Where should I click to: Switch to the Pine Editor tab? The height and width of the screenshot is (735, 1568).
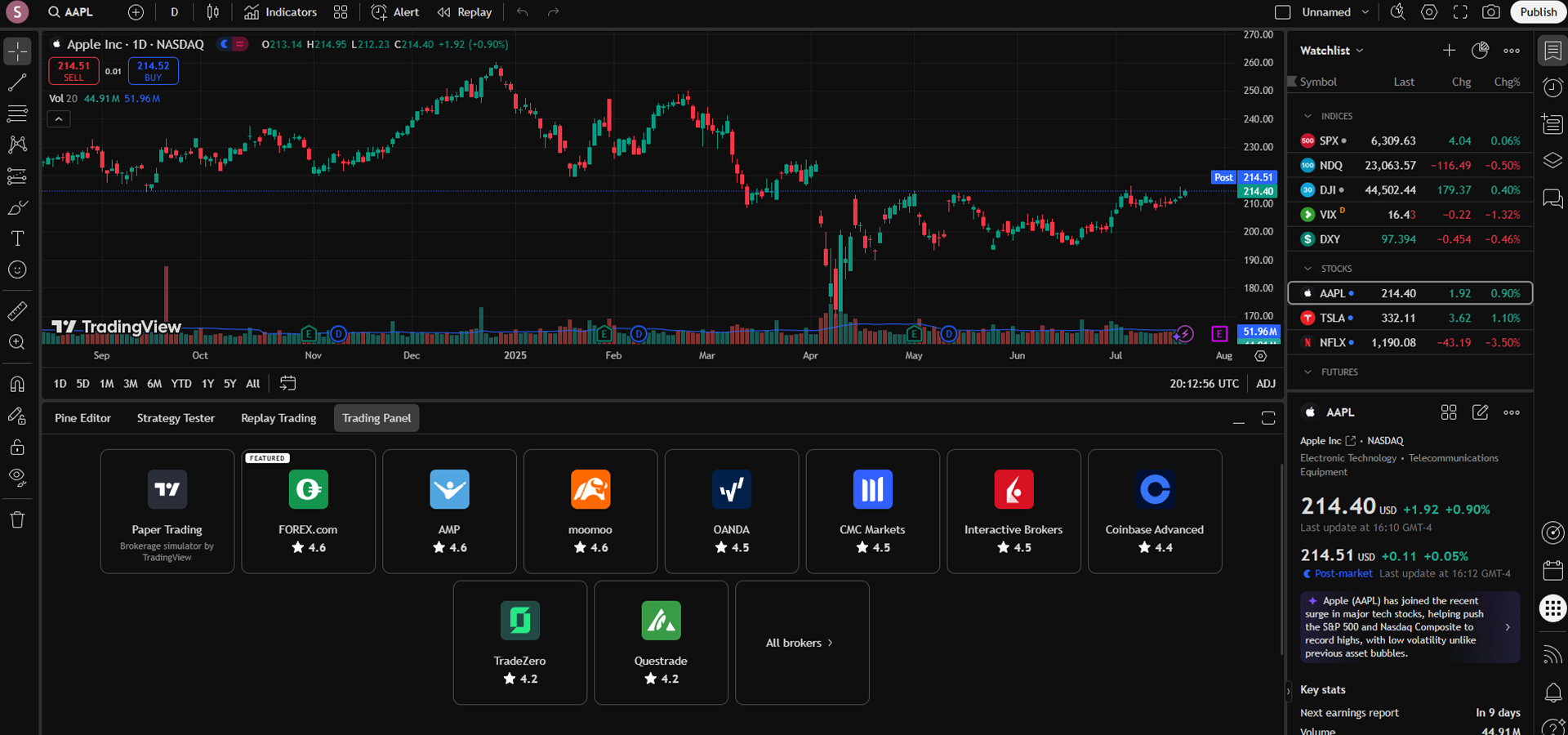(x=82, y=418)
